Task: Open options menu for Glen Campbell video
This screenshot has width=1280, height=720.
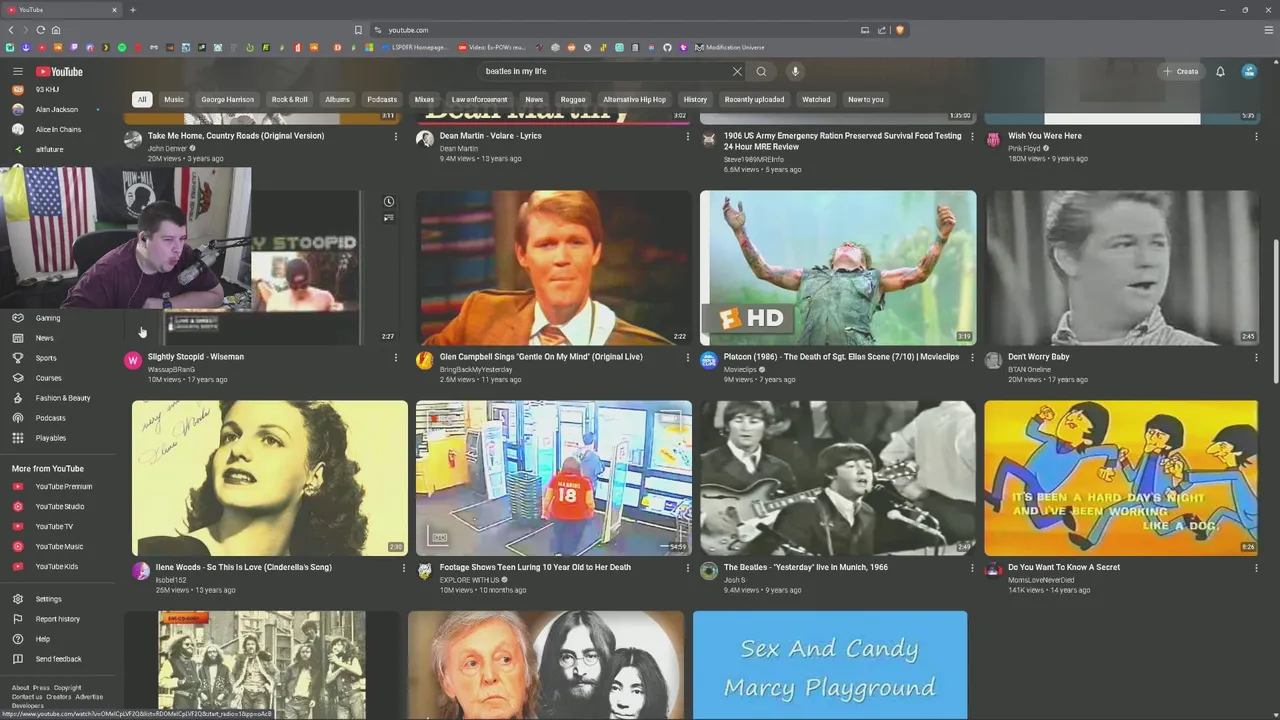Action: (x=688, y=358)
